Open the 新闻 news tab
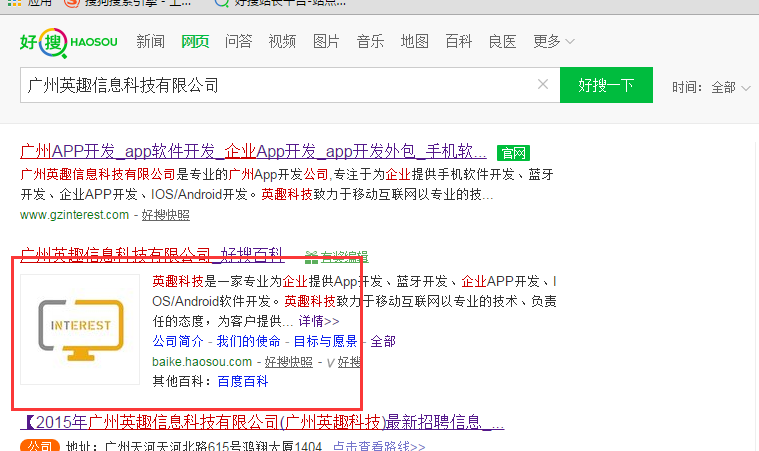This screenshot has width=759, height=451. coord(151,42)
